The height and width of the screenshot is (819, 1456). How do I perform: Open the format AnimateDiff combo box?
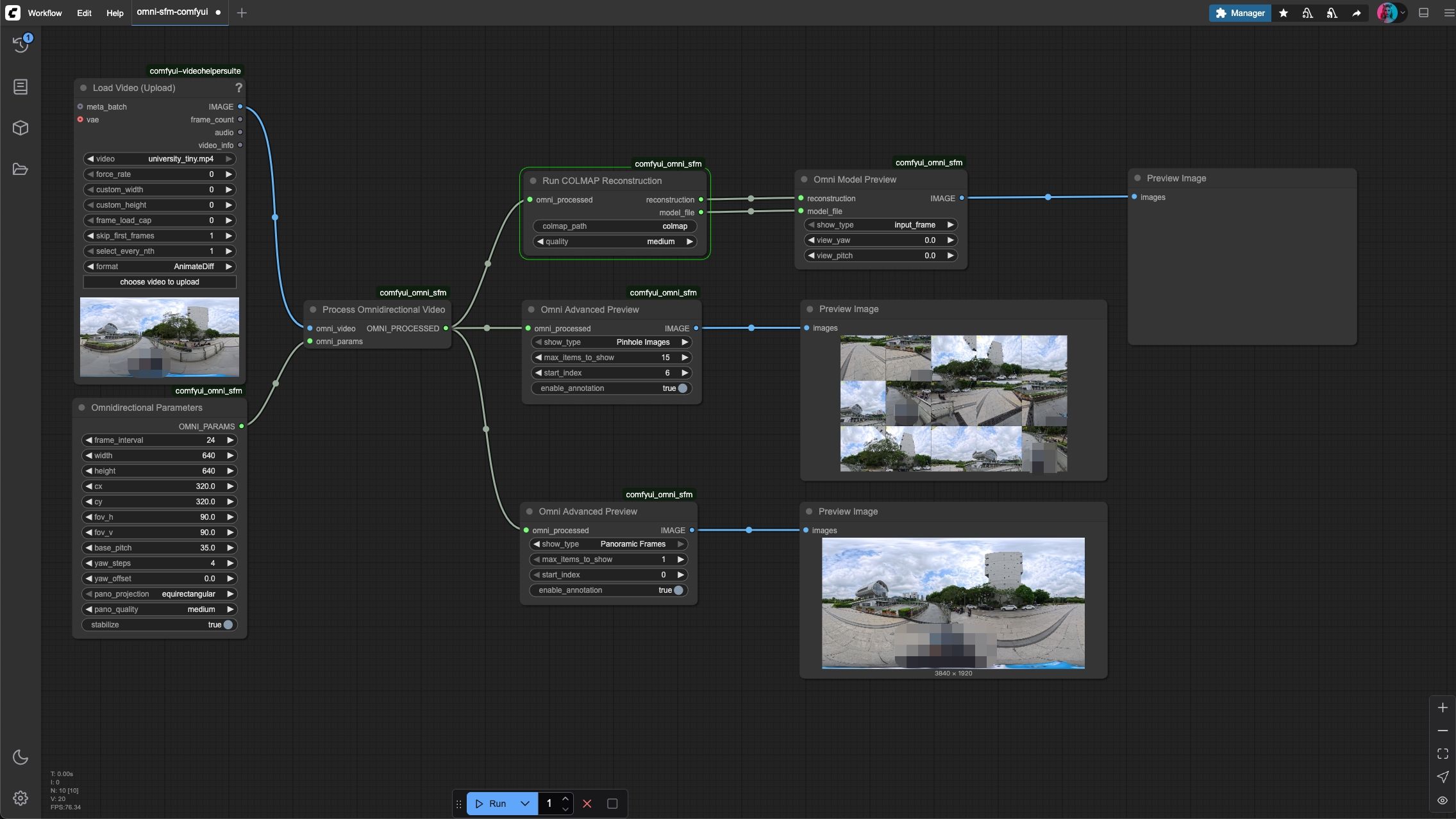[160, 267]
